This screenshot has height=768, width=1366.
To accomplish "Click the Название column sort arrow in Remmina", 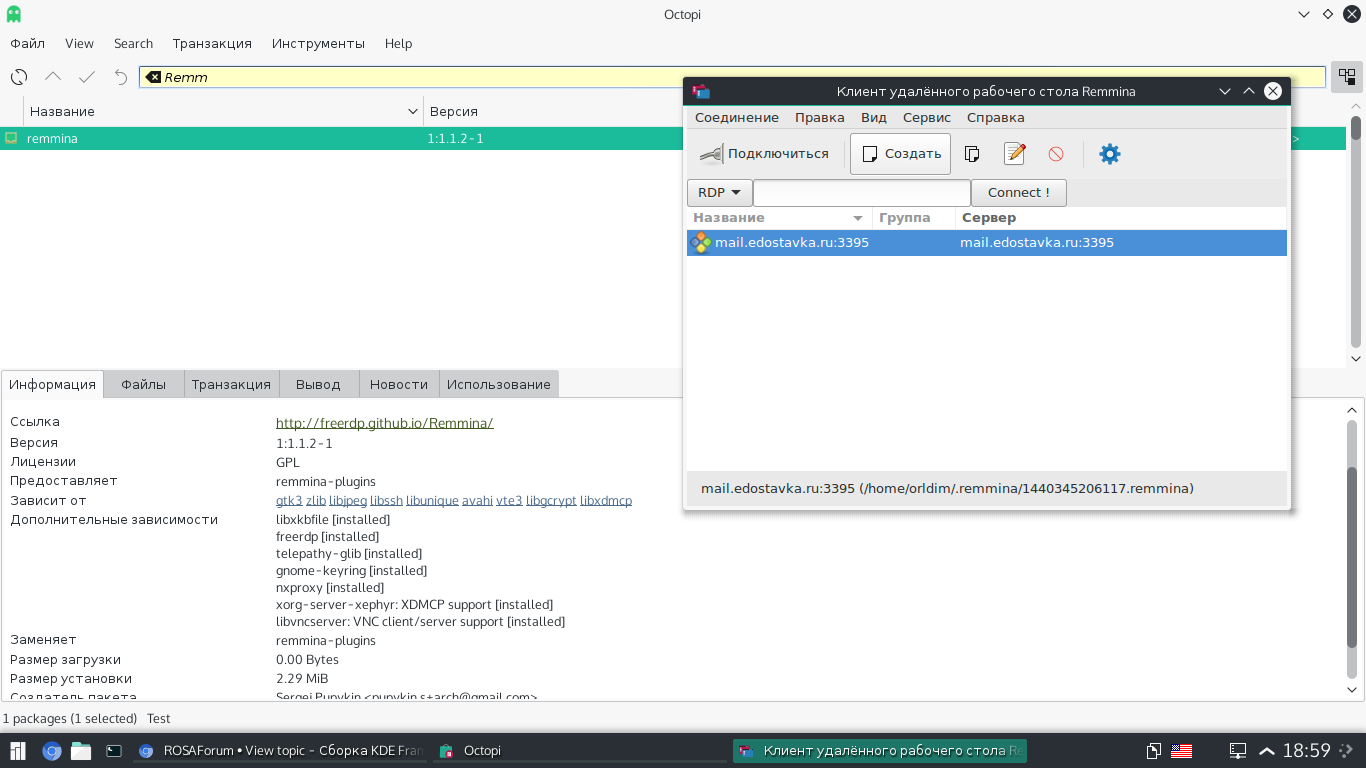I will coord(857,218).
